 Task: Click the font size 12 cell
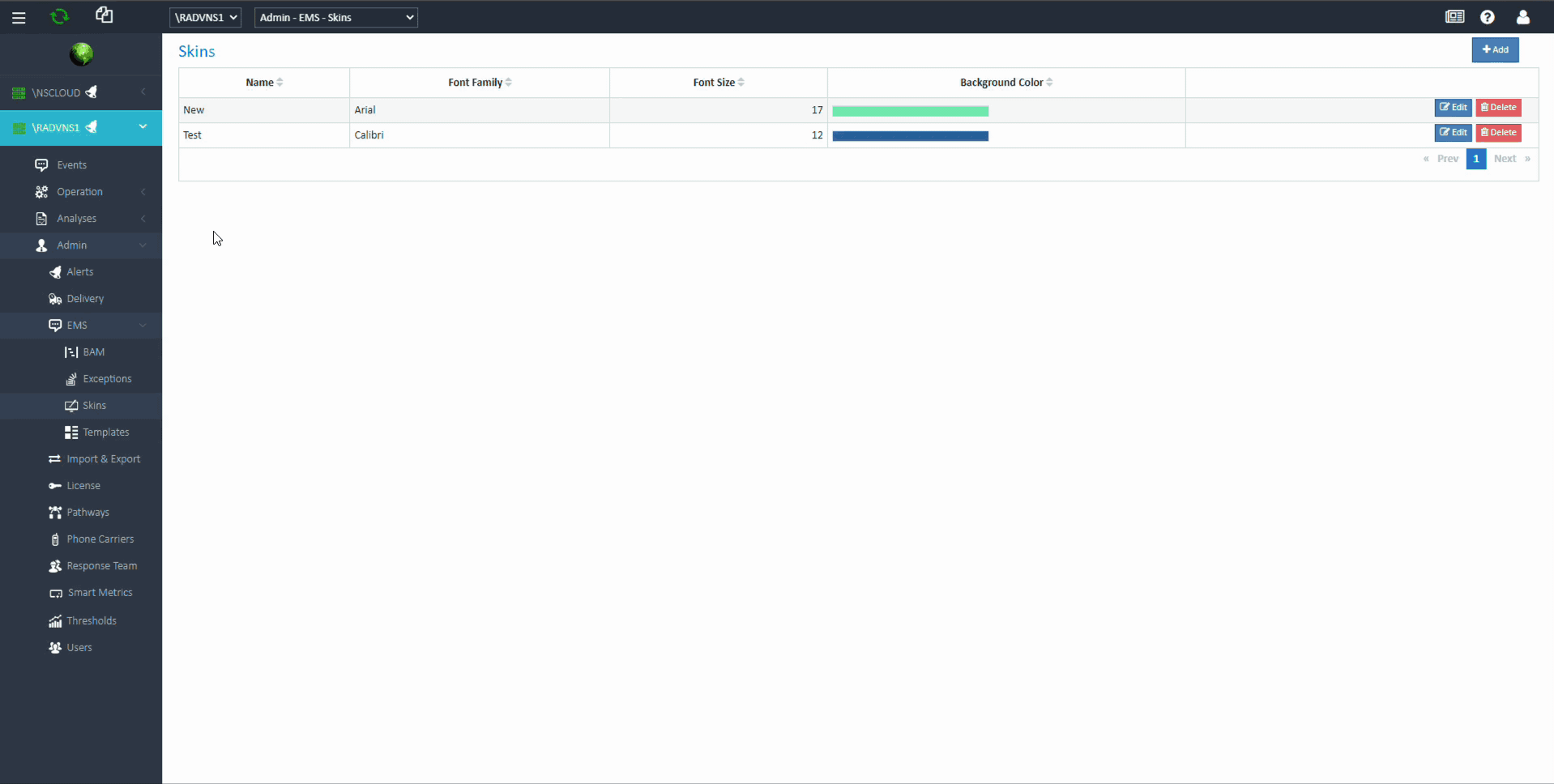click(719, 135)
